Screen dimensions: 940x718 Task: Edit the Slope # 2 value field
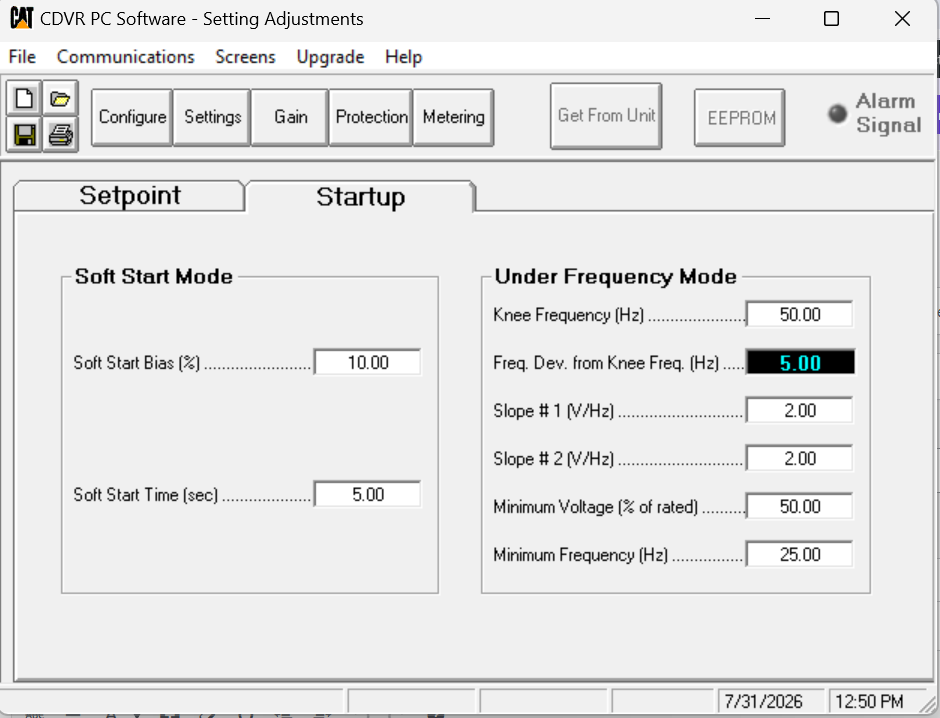[x=800, y=458]
